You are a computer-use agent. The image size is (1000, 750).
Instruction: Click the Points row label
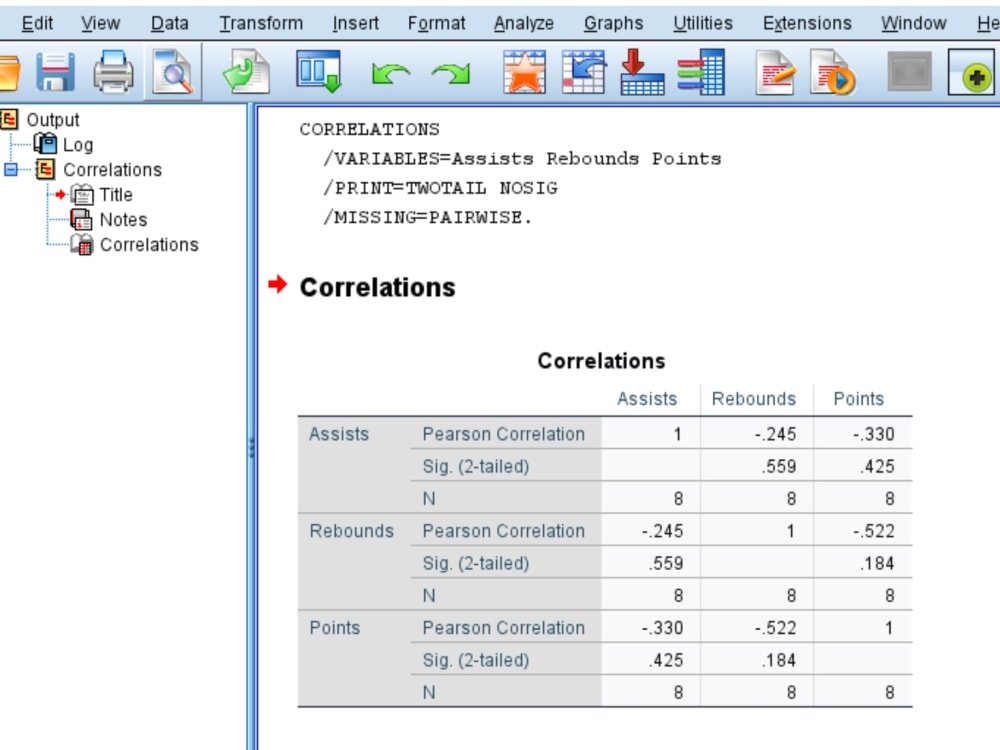click(x=335, y=628)
